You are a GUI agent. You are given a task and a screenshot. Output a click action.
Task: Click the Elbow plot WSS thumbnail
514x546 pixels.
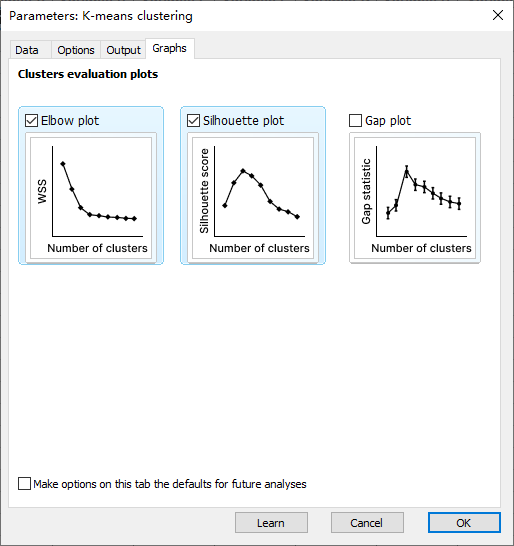click(91, 198)
